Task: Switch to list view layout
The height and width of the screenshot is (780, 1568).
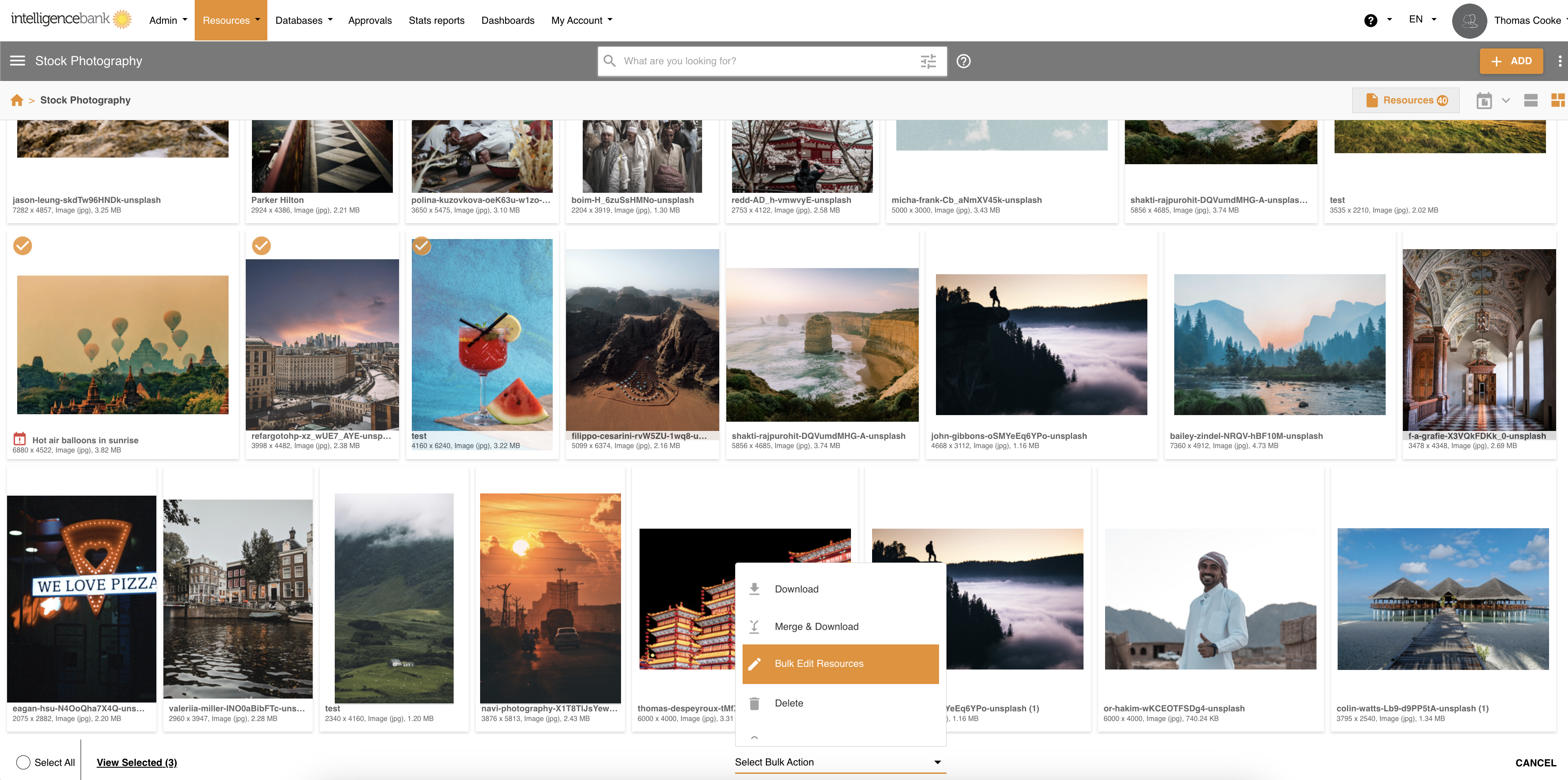Action: point(1530,100)
